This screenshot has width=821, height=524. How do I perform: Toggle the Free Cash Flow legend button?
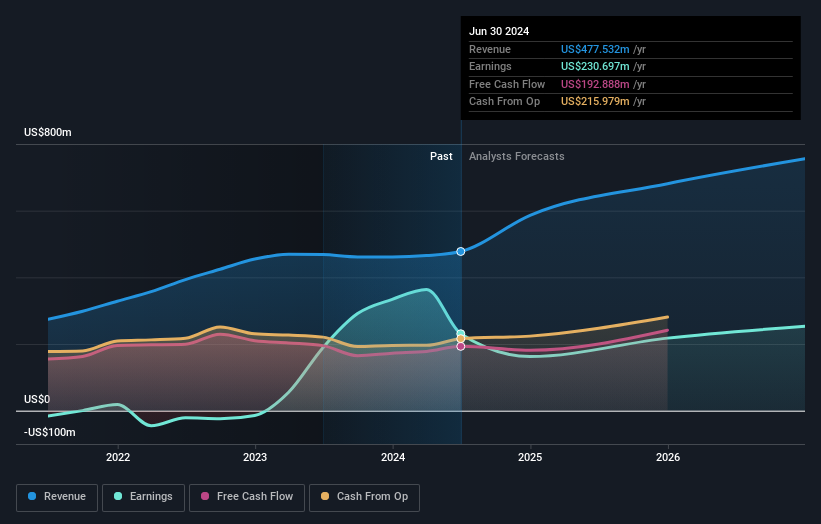247,497
